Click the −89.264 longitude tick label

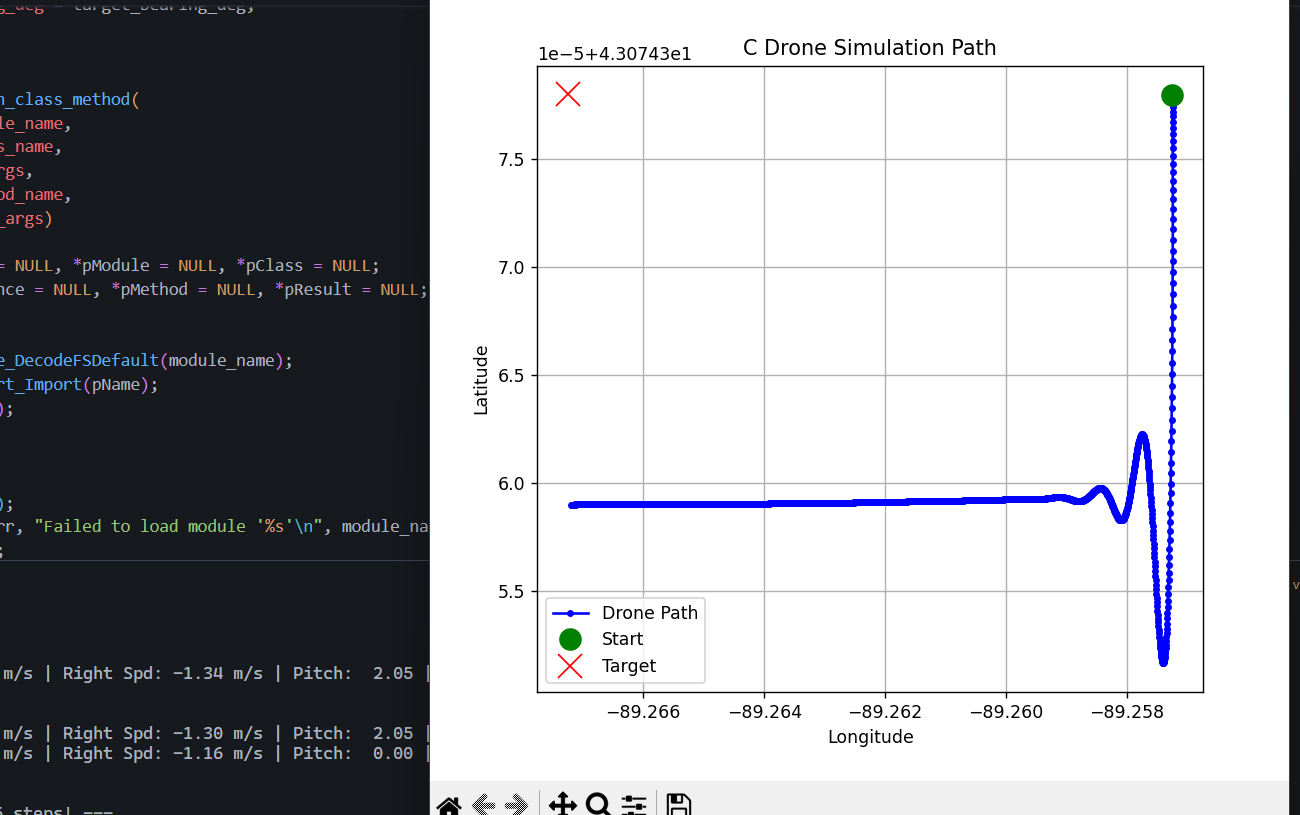pyautogui.click(x=764, y=712)
